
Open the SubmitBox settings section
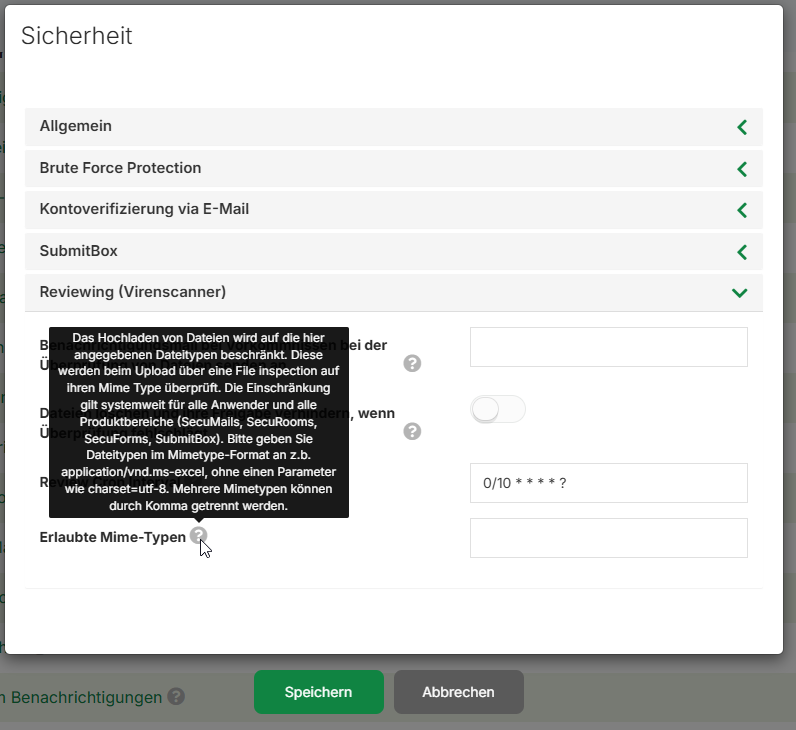click(79, 251)
